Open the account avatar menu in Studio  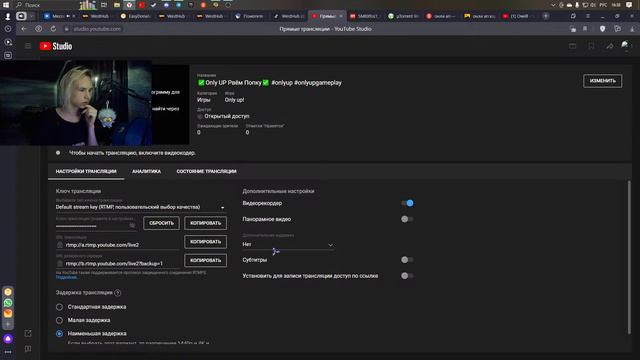tap(625, 45)
